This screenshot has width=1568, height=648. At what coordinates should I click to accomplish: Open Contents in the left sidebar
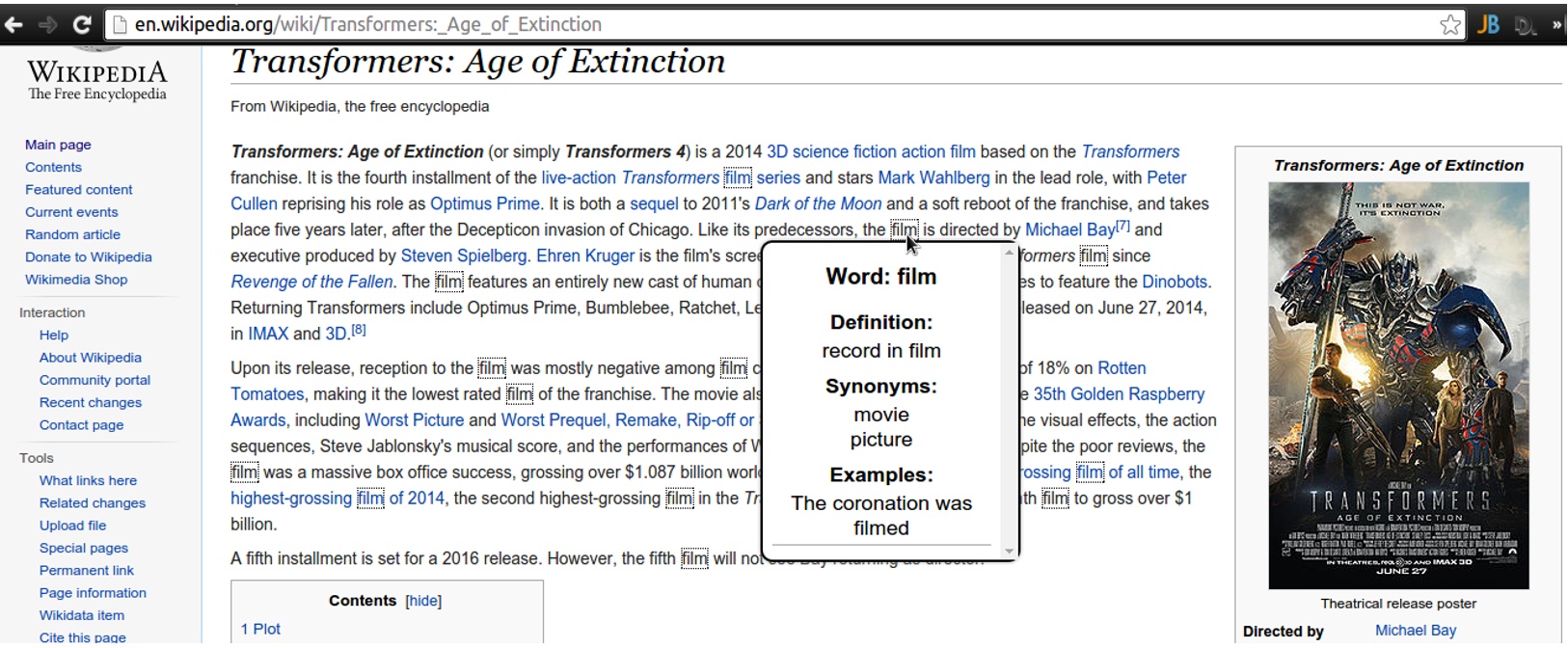click(53, 167)
